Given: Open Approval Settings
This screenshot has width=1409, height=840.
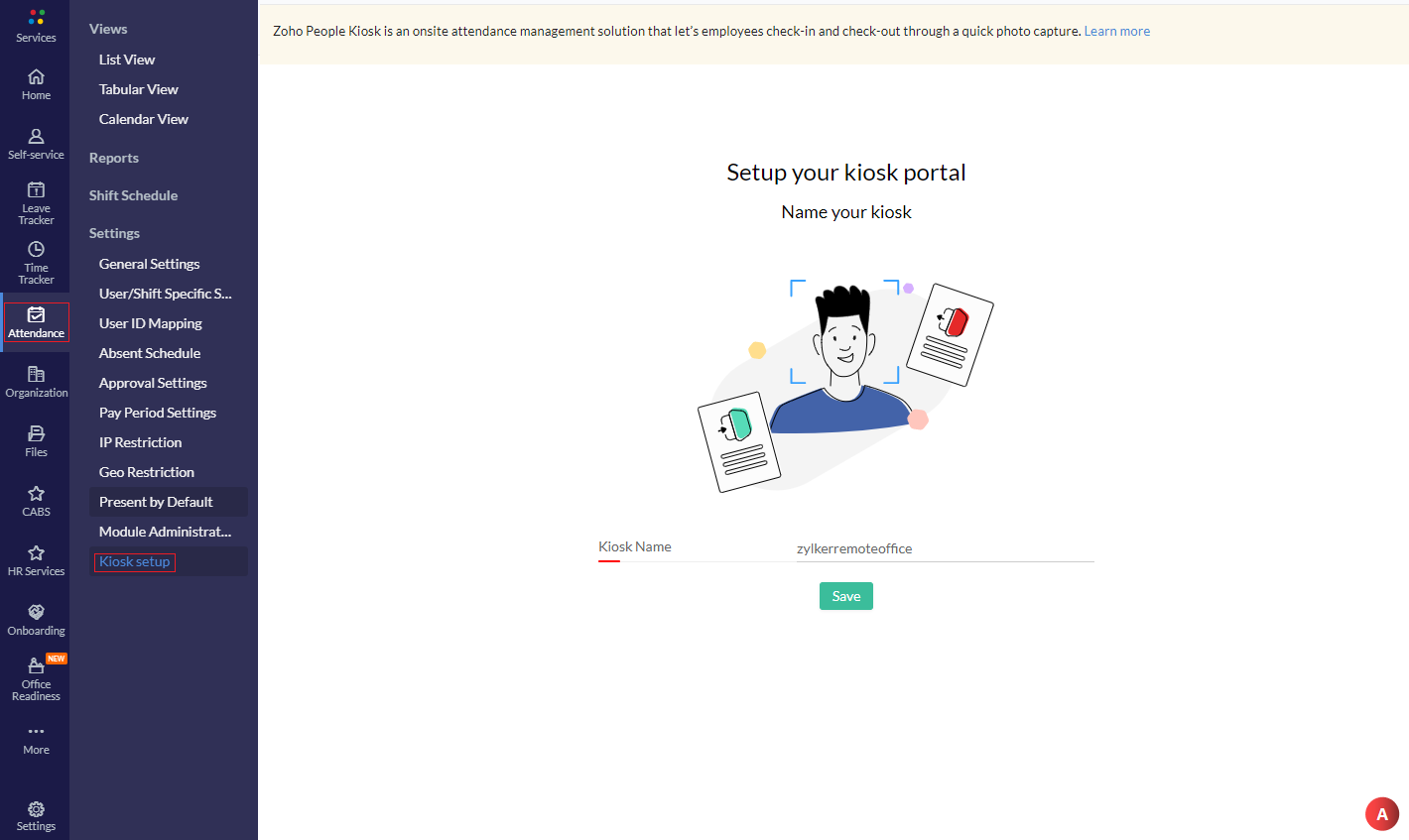Looking at the screenshot, I should [x=154, y=383].
